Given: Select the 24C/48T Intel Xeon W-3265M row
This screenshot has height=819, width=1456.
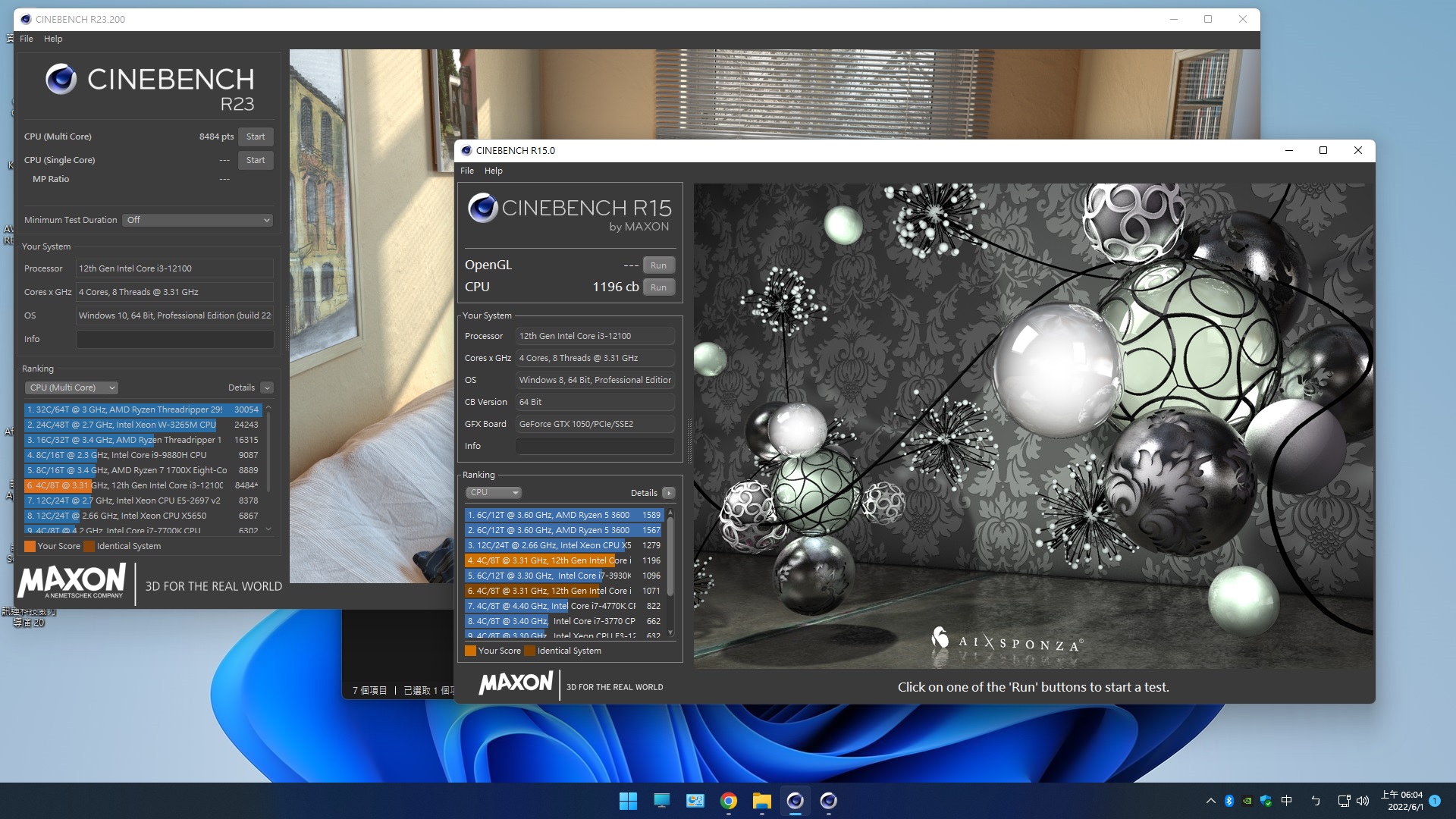Looking at the screenshot, I should pyautogui.click(x=143, y=425).
